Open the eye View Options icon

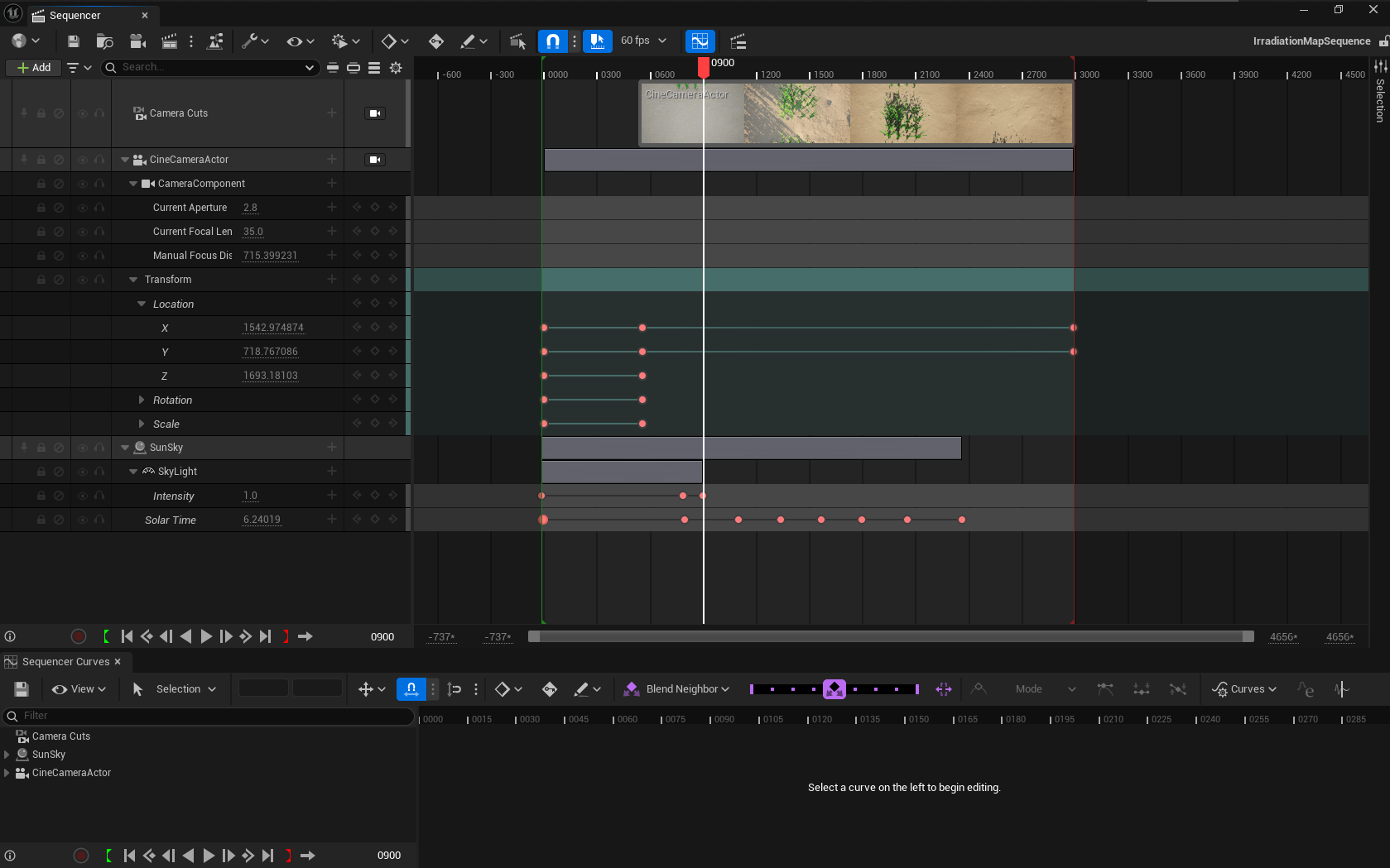(x=293, y=41)
